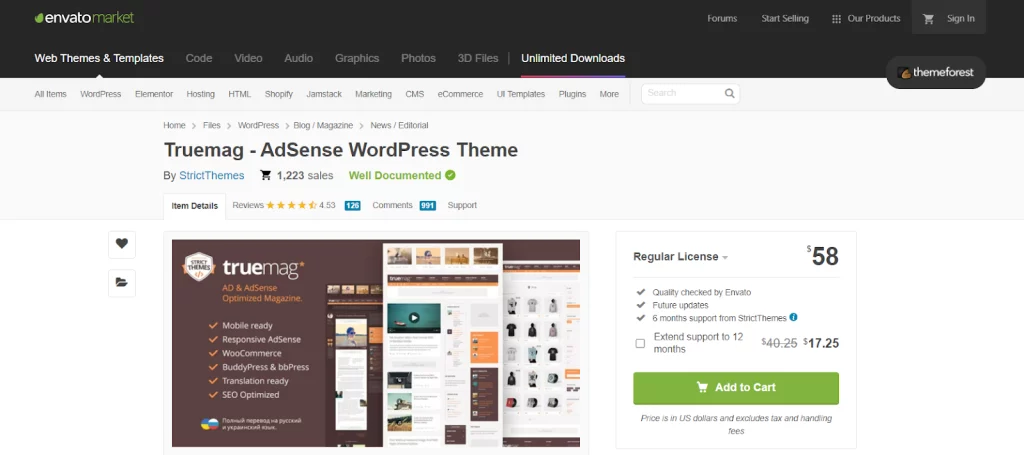Image resolution: width=1024 pixels, height=455 pixels.
Task: Click the WordPress category in subnav
Action: pos(101,94)
